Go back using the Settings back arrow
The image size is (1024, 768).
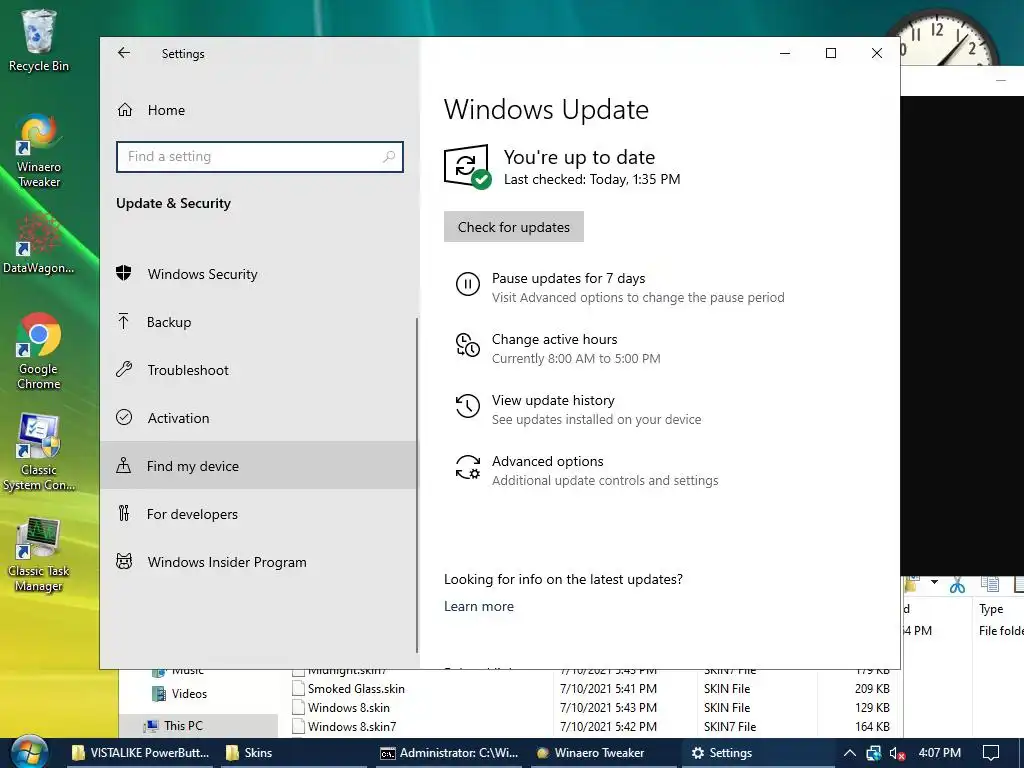coord(123,53)
